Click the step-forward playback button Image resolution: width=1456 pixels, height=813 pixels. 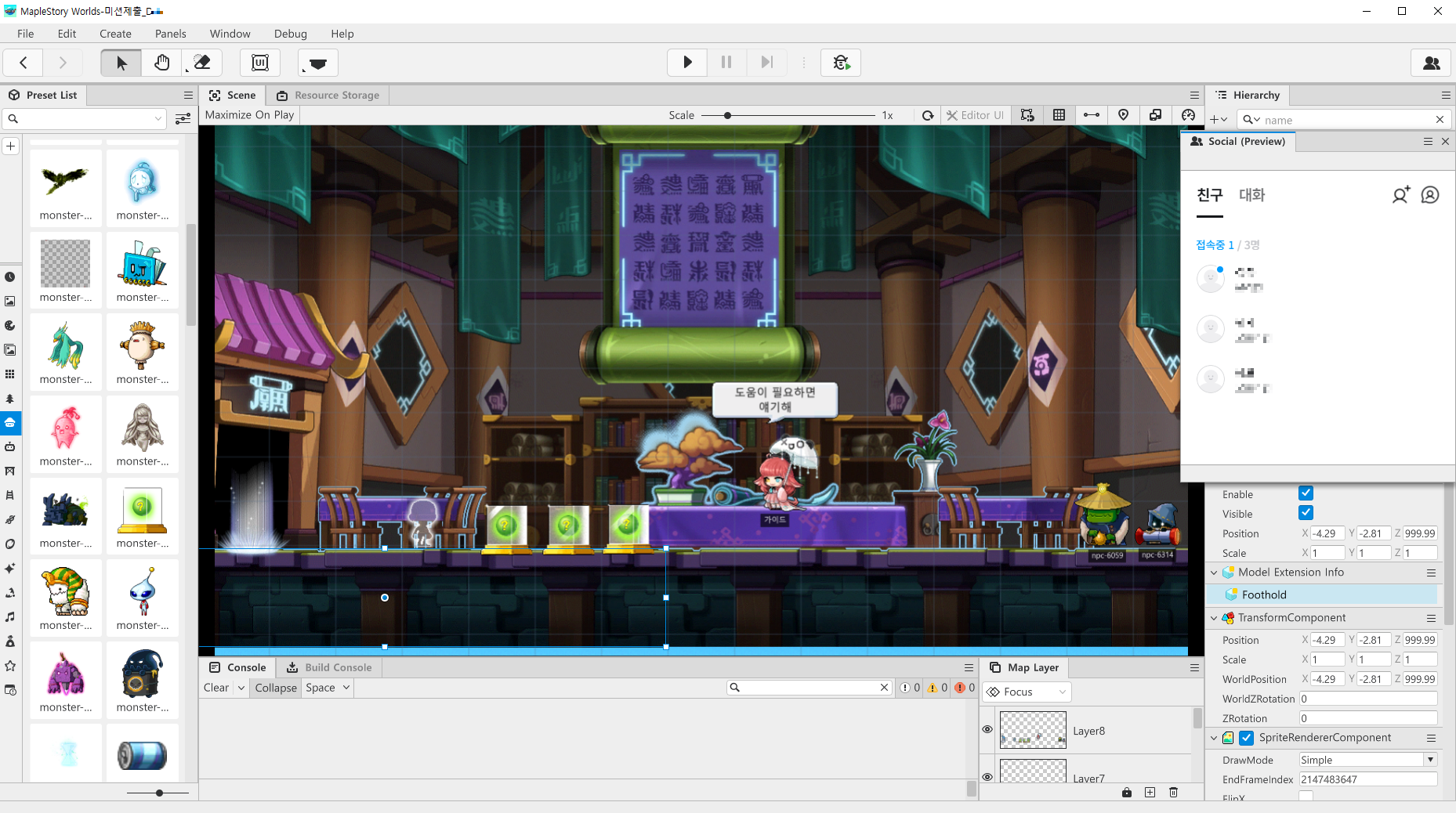(767, 63)
